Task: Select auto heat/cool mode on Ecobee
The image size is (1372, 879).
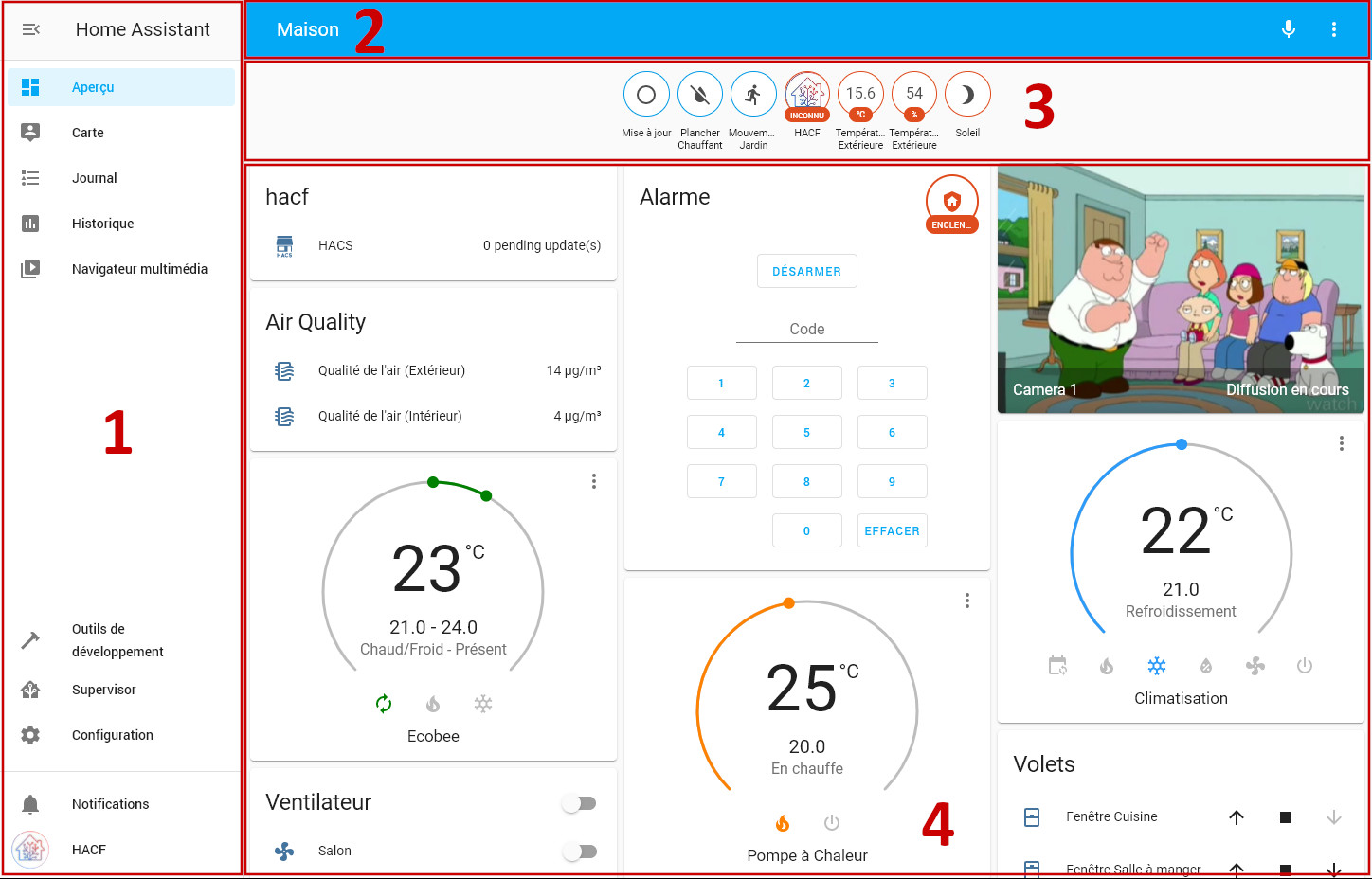Action: click(x=384, y=704)
